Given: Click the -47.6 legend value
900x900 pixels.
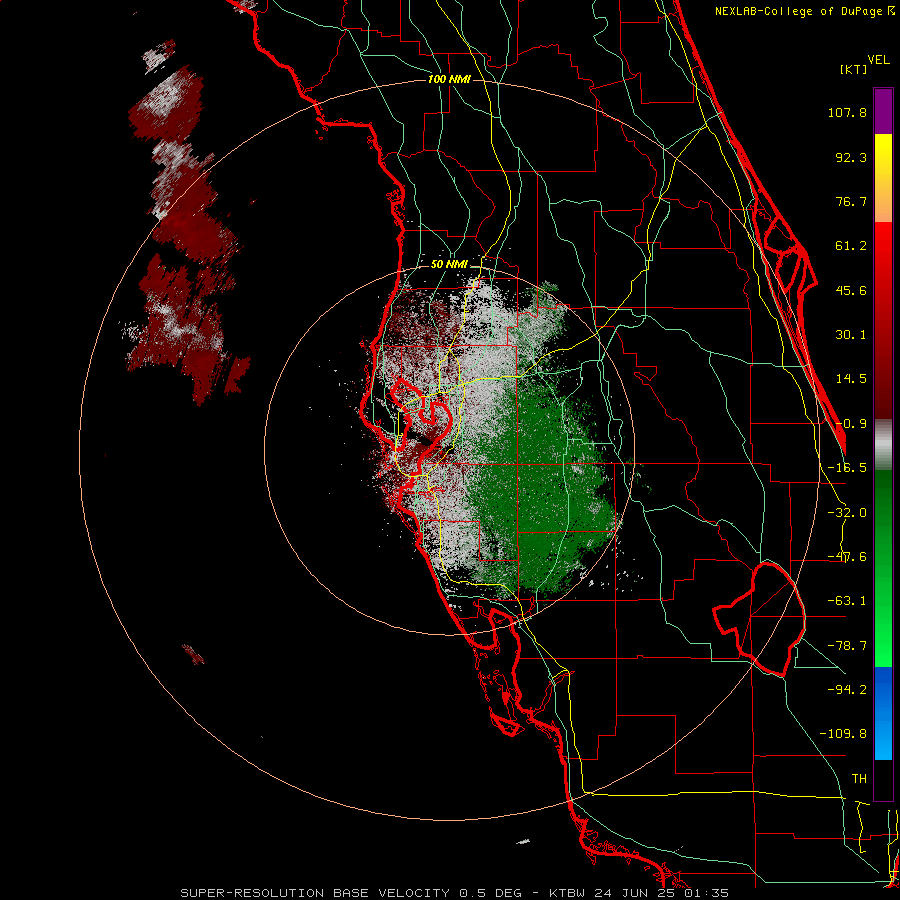Looking at the screenshot, I should click(847, 557).
